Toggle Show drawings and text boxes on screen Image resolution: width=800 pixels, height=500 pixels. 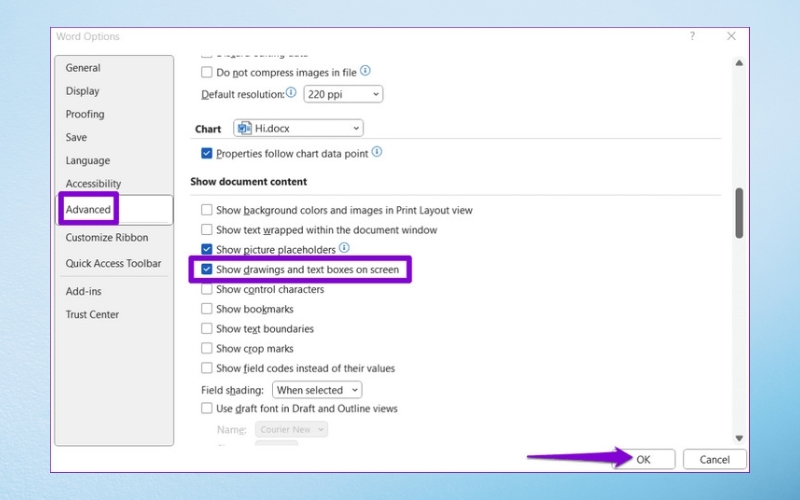(207, 269)
